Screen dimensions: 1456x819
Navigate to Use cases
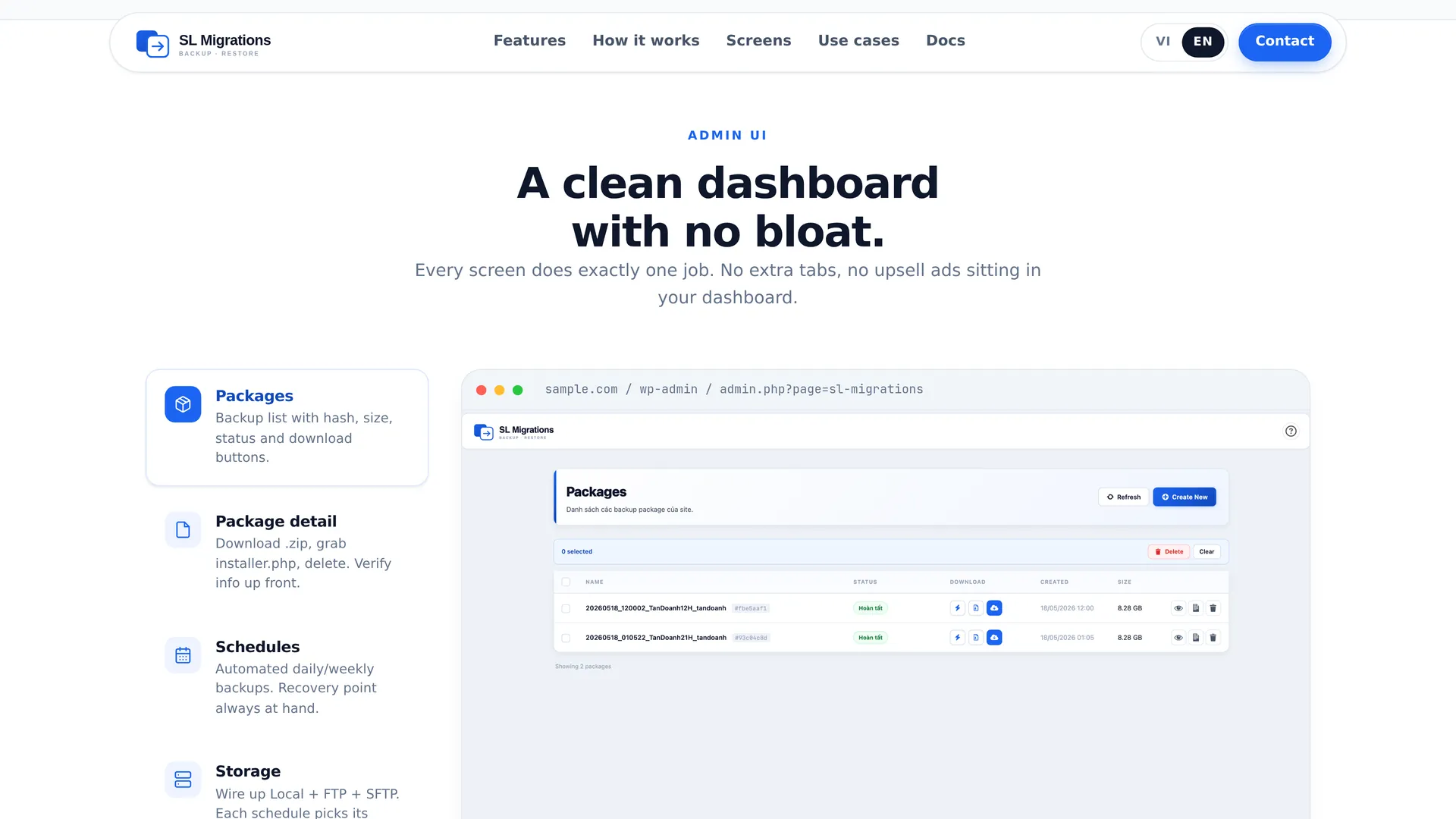tap(858, 41)
